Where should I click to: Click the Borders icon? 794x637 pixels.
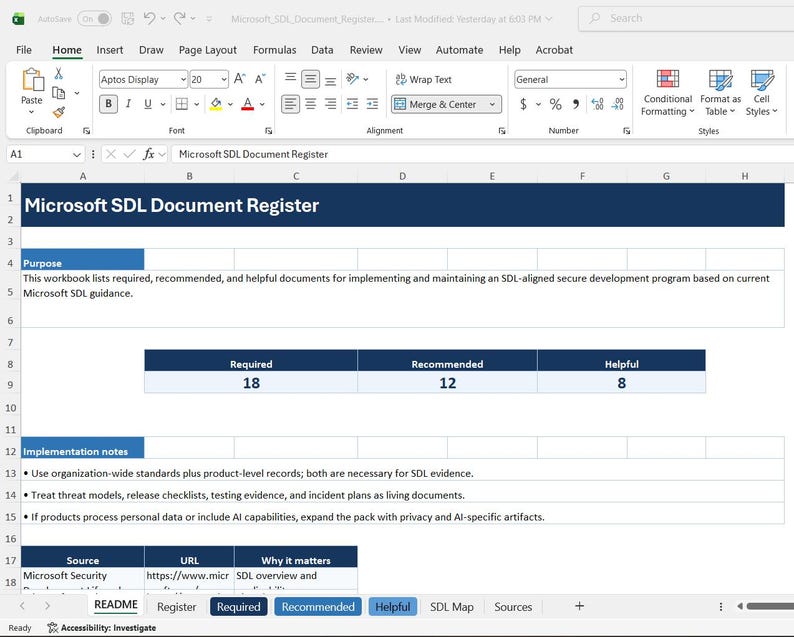coord(182,104)
